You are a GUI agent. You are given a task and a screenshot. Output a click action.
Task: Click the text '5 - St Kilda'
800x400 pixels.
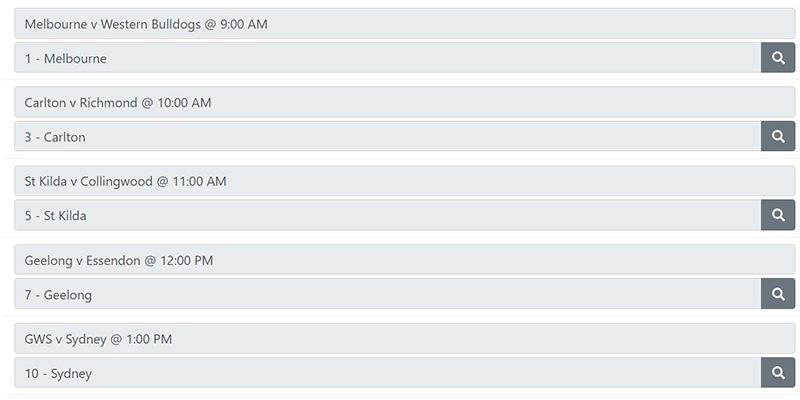click(x=56, y=216)
